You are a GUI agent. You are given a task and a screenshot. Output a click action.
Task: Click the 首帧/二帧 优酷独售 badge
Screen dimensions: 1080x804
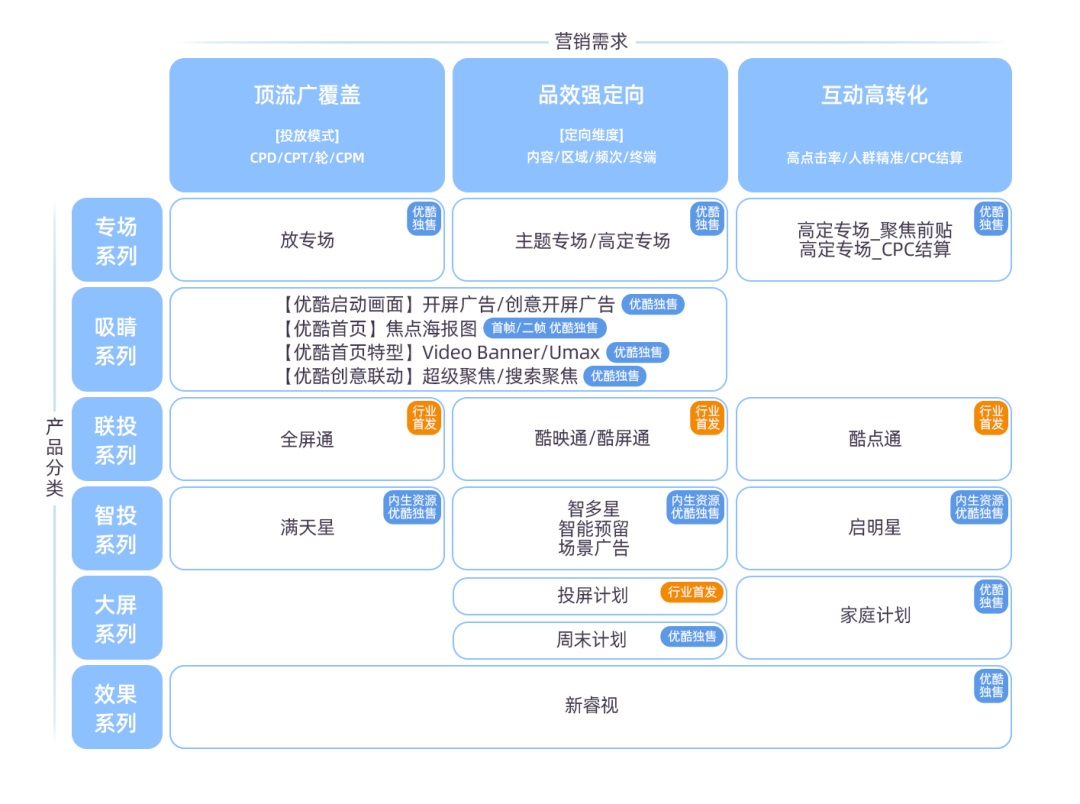coord(545,328)
